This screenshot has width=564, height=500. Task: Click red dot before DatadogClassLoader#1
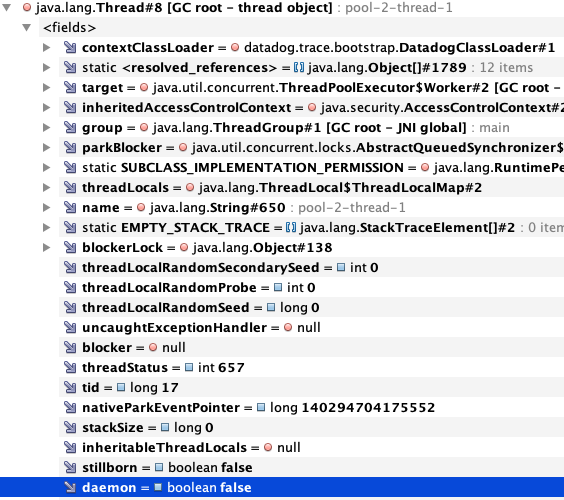coord(235,47)
